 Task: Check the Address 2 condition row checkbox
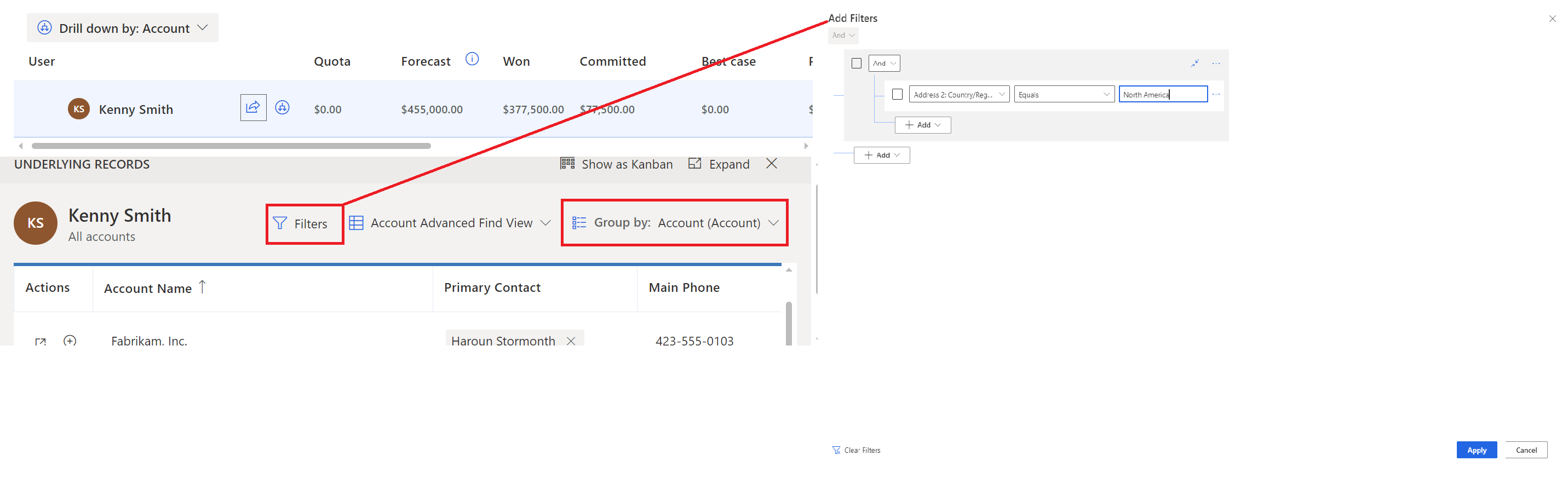tap(897, 94)
